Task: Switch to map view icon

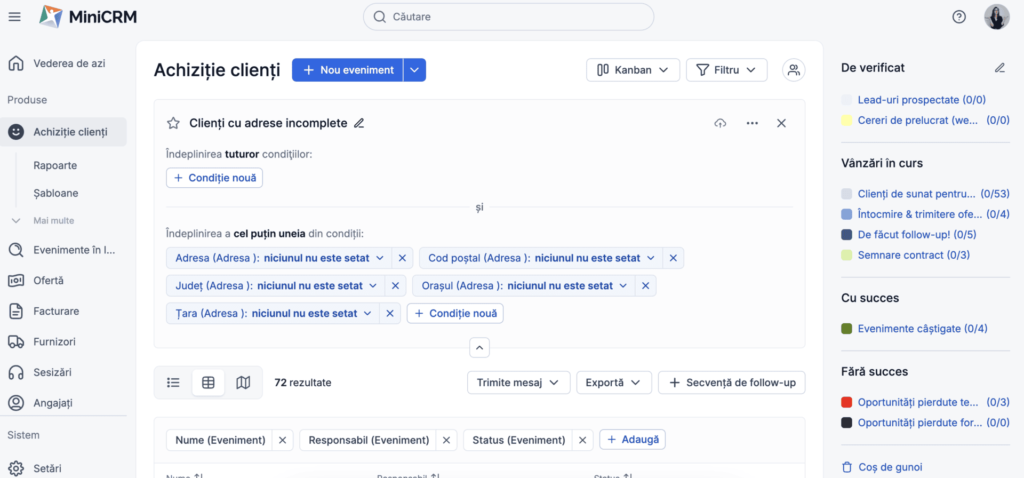Action: [243, 383]
